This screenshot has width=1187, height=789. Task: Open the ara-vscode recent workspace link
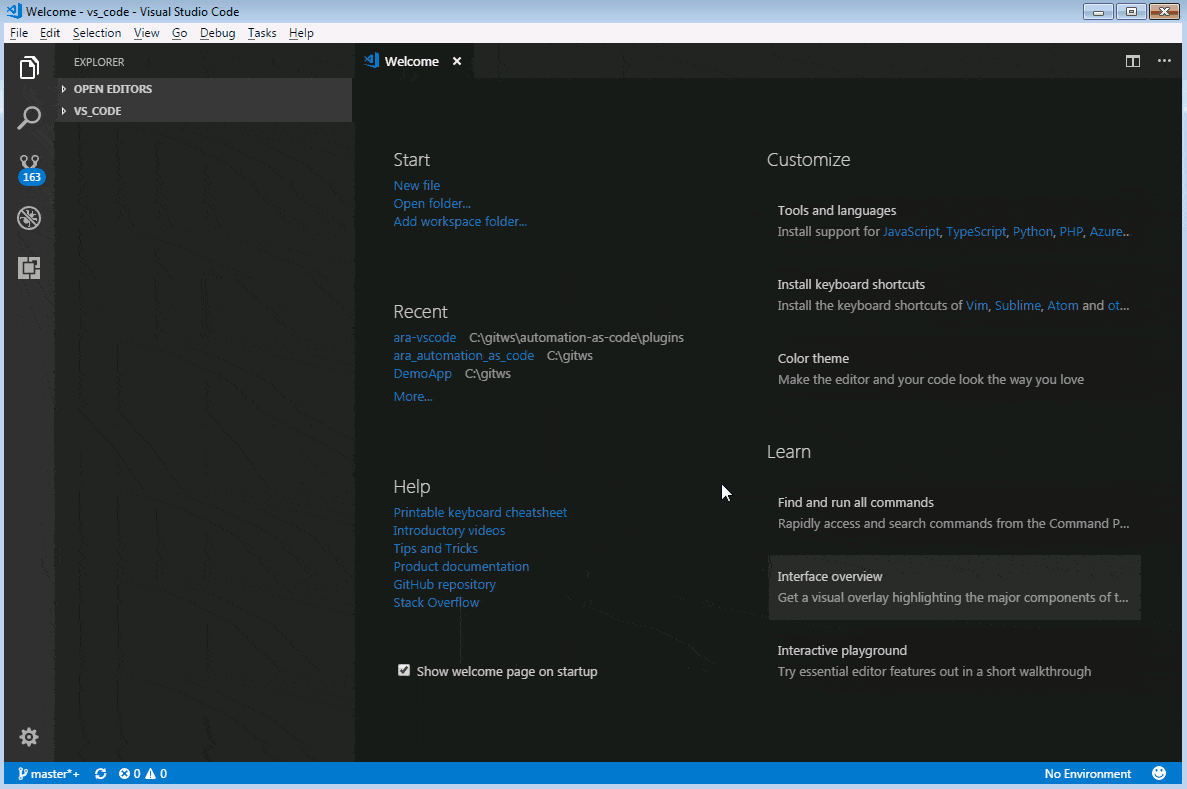tap(424, 337)
